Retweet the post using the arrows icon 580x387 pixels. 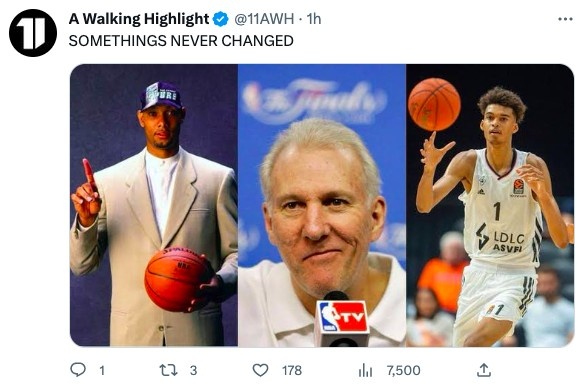168,370
